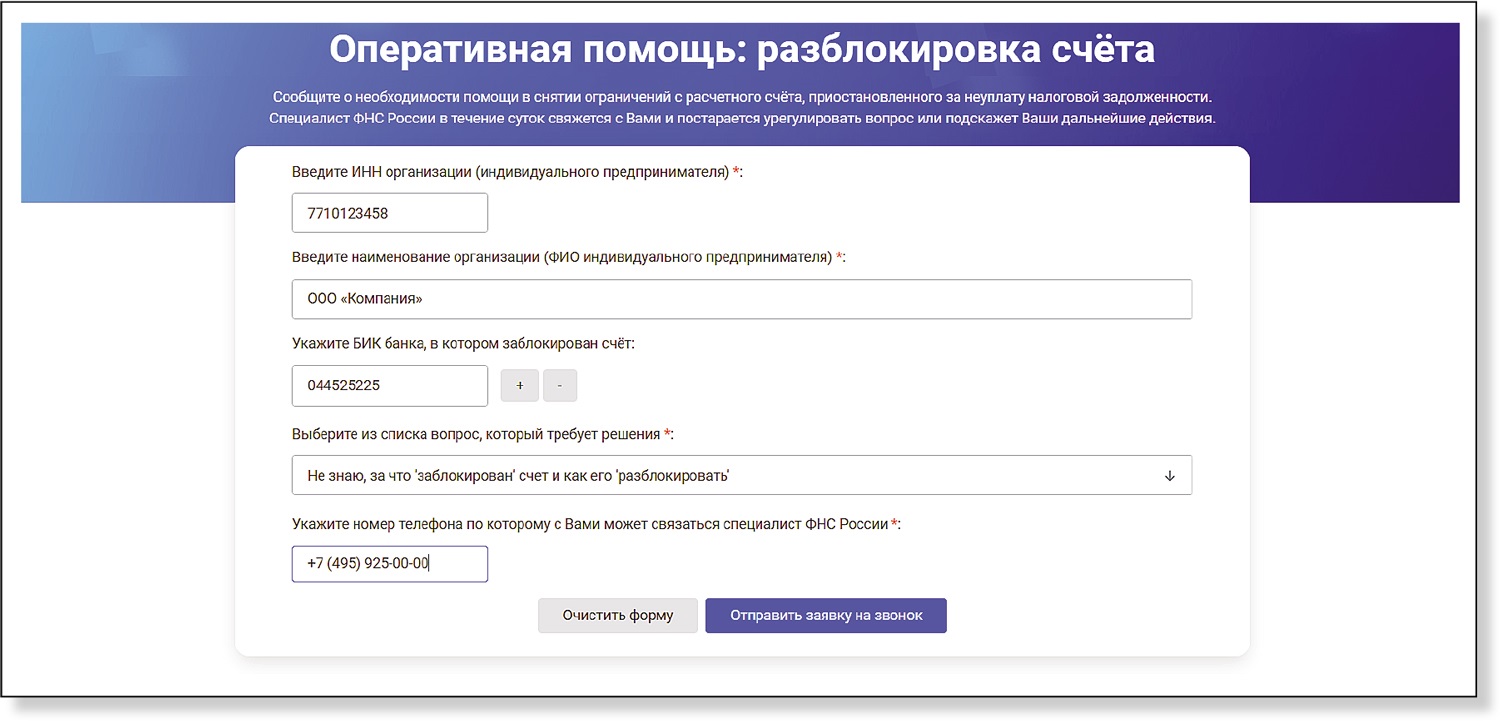Open the question selection dropdown
Screen dimensions: 1500x721
pos(742,475)
